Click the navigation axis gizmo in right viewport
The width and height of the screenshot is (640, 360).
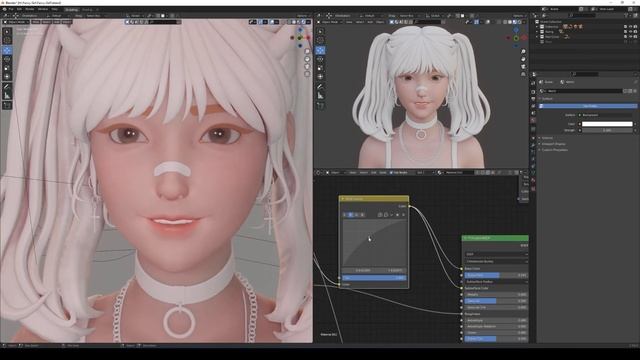516,38
